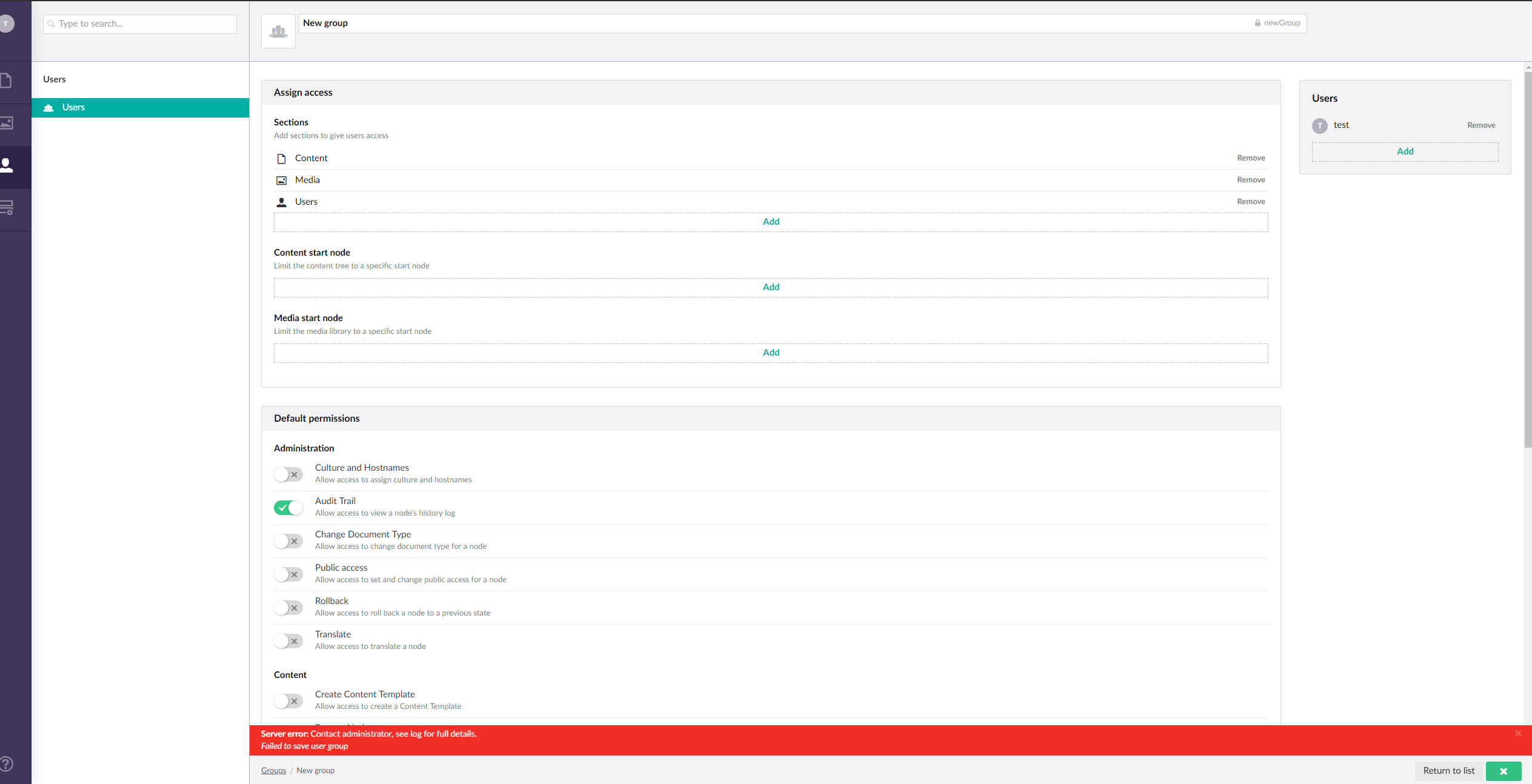This screenshot has width=1532, height=784.
Task: Disable the Audit Trail permission
Action: [288, 508]
